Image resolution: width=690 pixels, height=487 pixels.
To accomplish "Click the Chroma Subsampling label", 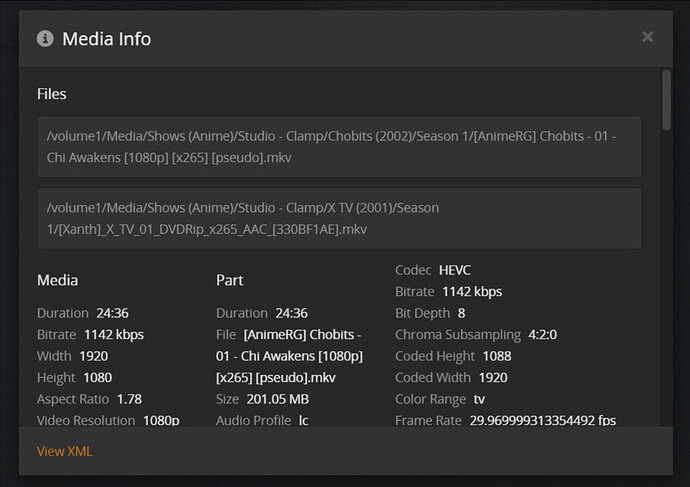I will [458, 335].
